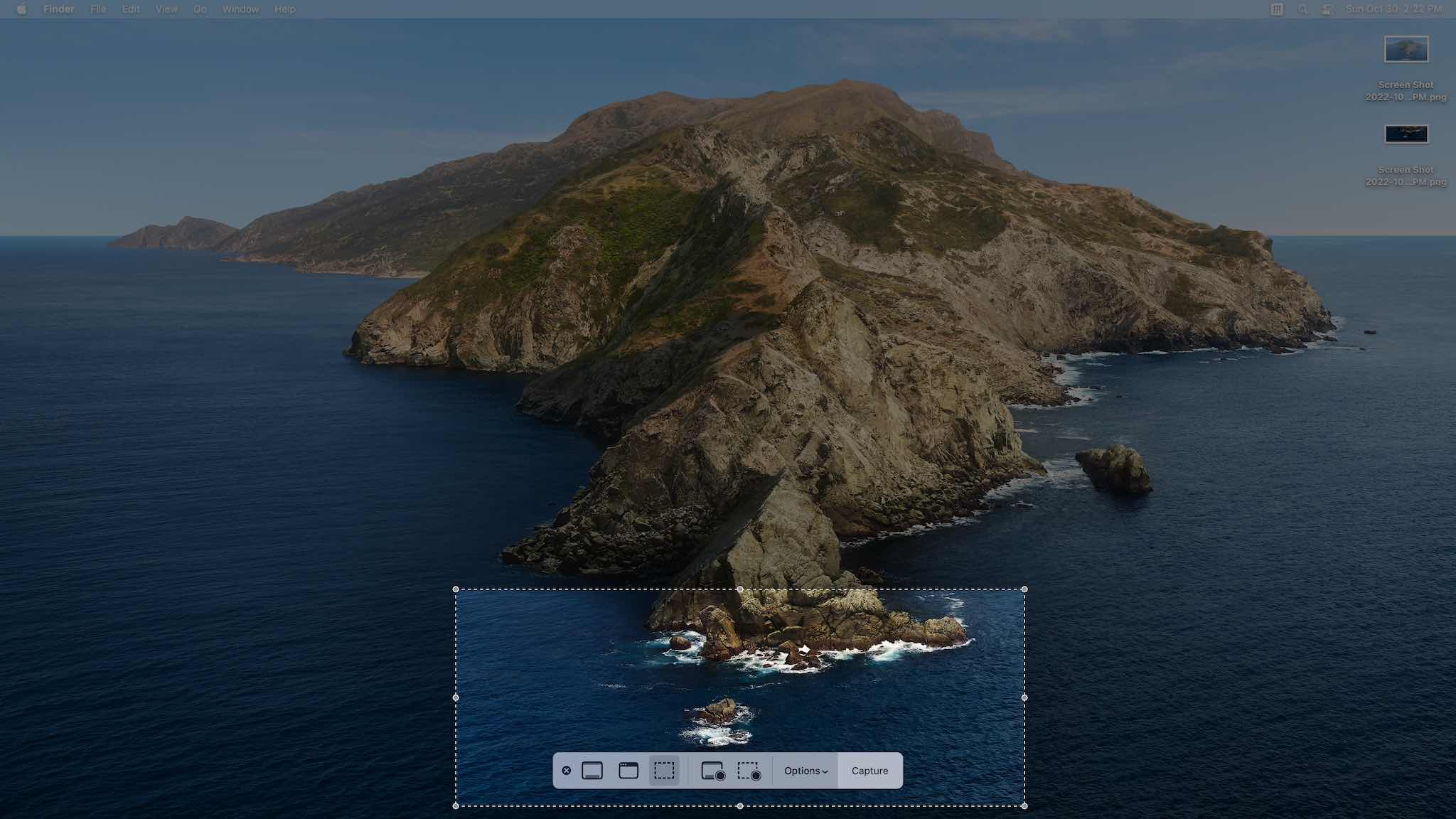
Task: Open the Window menu
Action: 240,9
